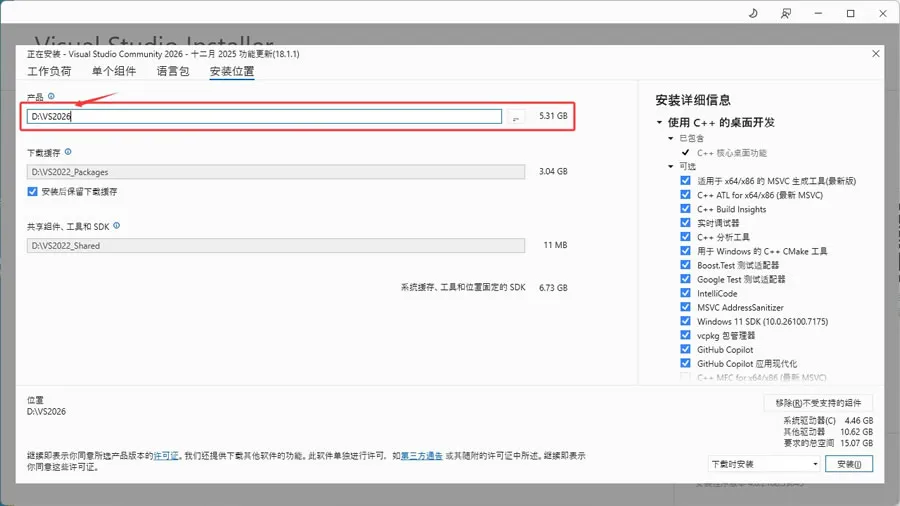Toggle C++ Build Insights checkbox
This screenshot has height=506, width=900.
click(685, 209)
